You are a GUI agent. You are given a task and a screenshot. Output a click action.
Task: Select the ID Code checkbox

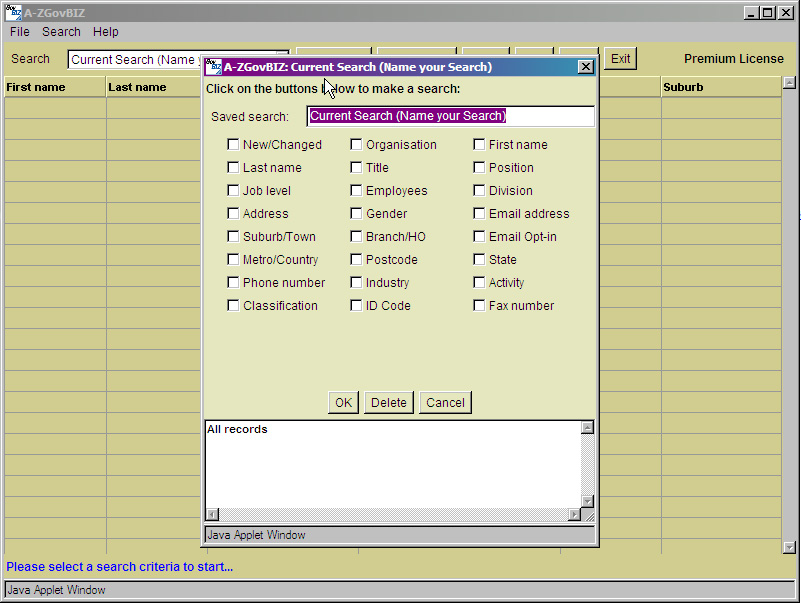click(356, 306)
